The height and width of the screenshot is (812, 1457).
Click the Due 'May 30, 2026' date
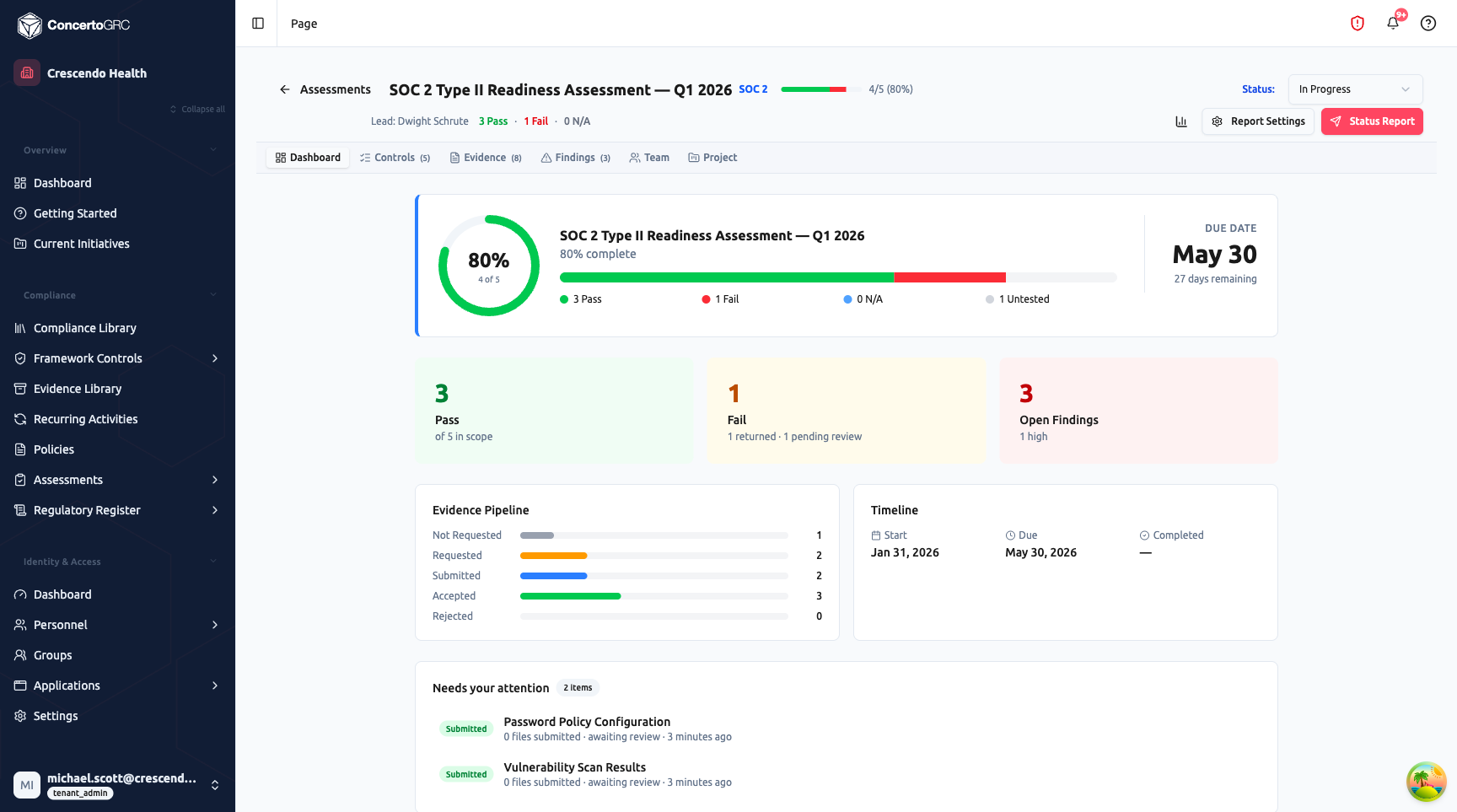pyautogui.click(x=1040, y=553)
